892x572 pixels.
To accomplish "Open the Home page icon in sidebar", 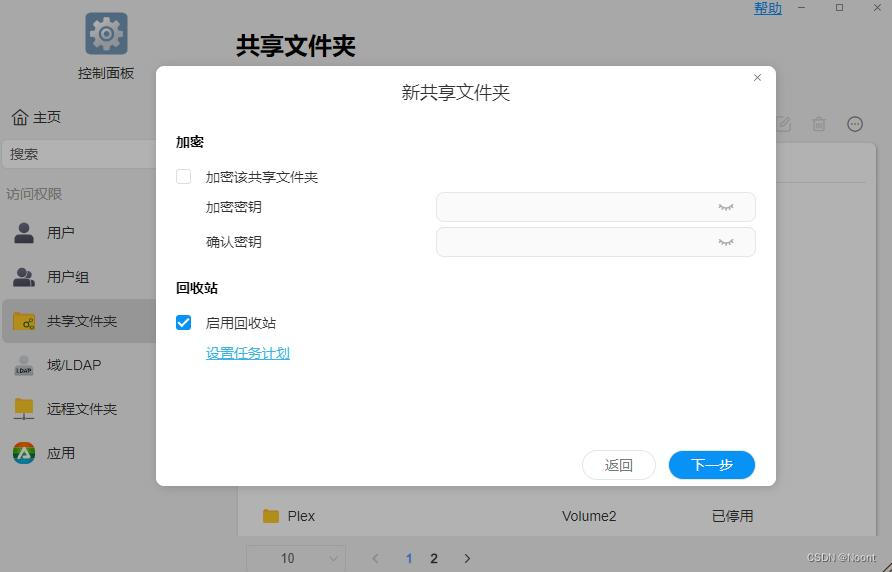I will 20,118.
